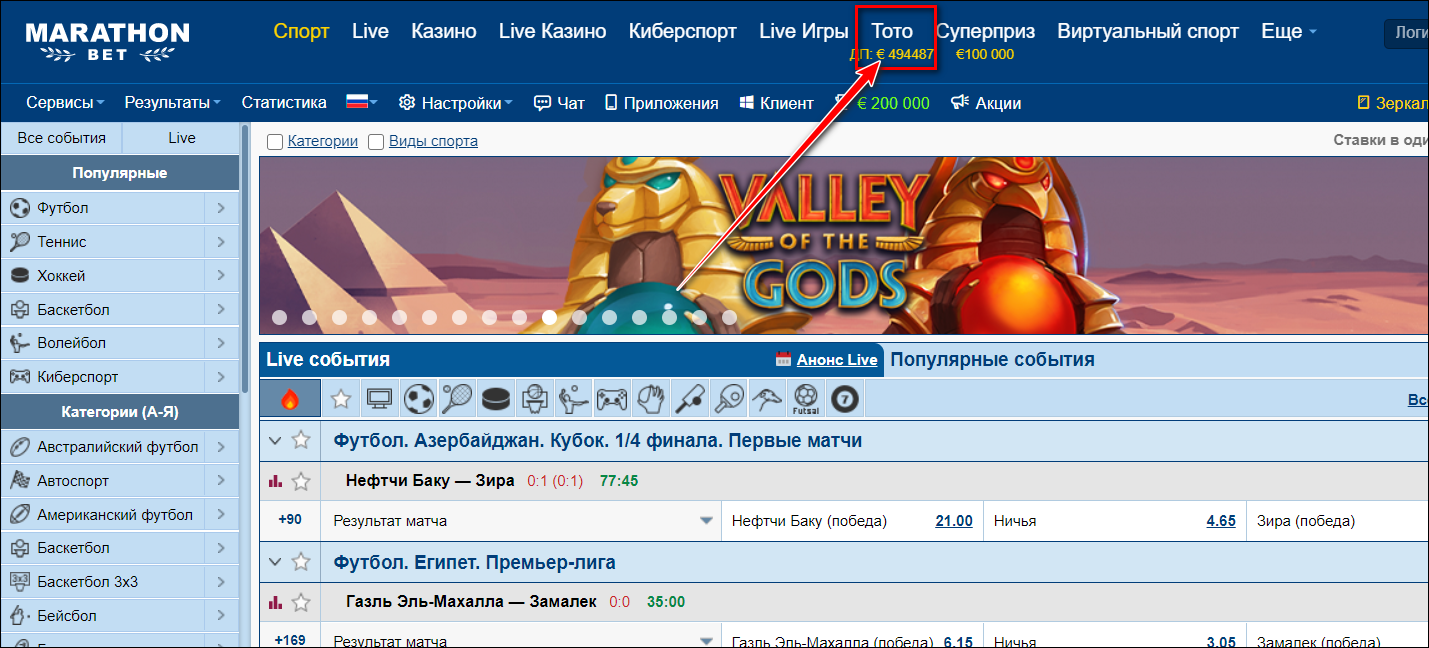Favorite the Газль Эль-Махалла — Замалек match
The width and height of the screenshot is (1429, 648).
301,602
